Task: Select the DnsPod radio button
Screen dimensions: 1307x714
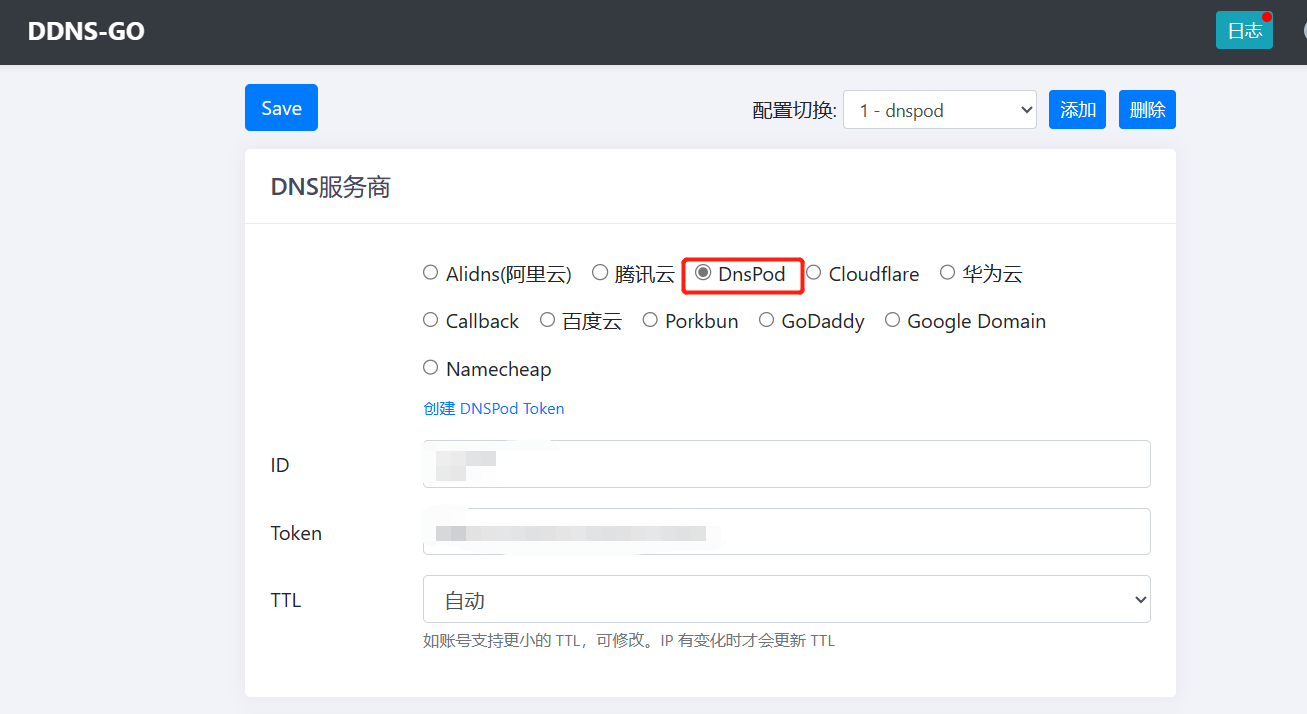Action: (x=703, y=272)
